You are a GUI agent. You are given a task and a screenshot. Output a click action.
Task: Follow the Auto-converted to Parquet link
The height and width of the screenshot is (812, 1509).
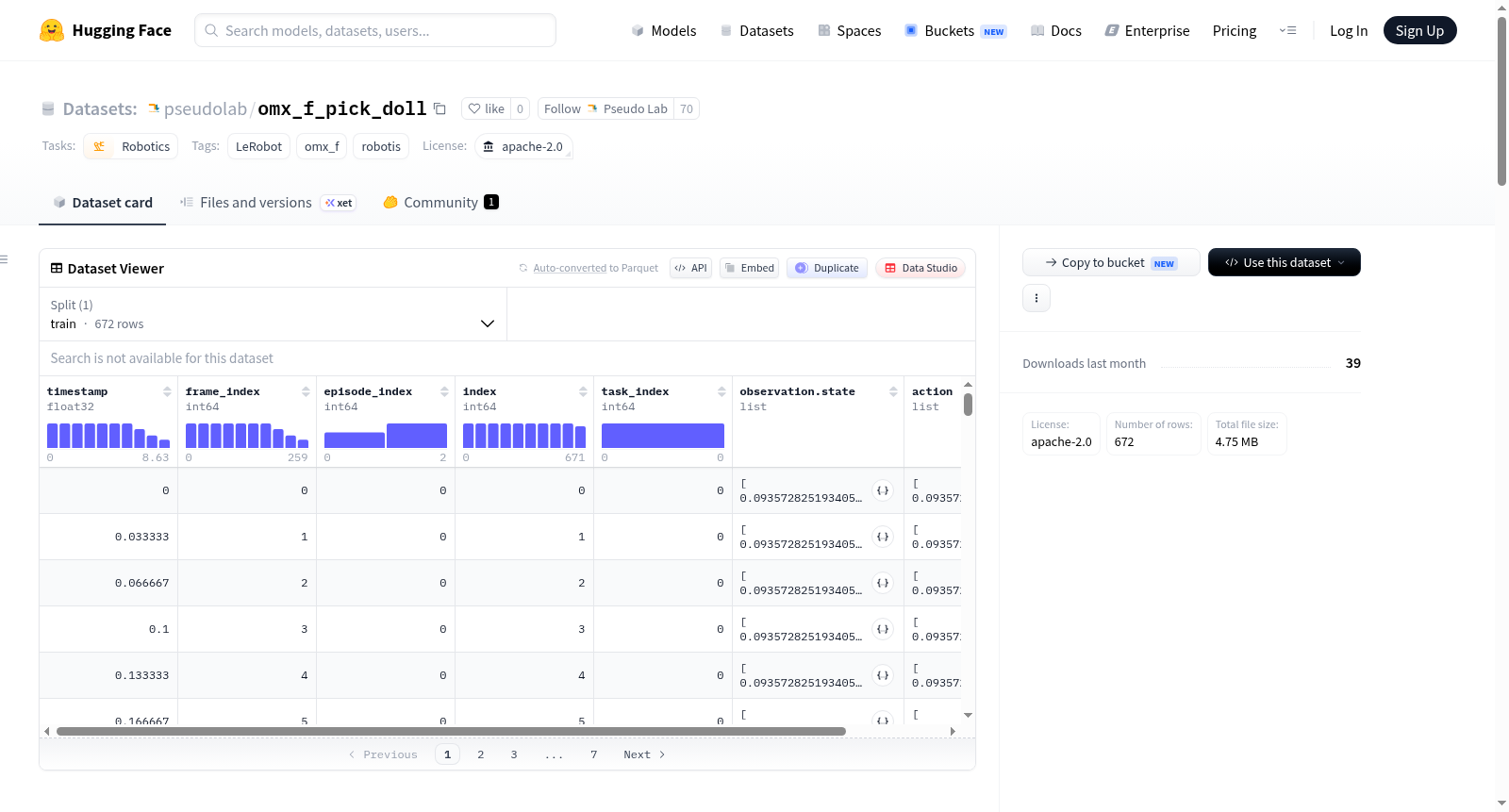coord(595,268)
